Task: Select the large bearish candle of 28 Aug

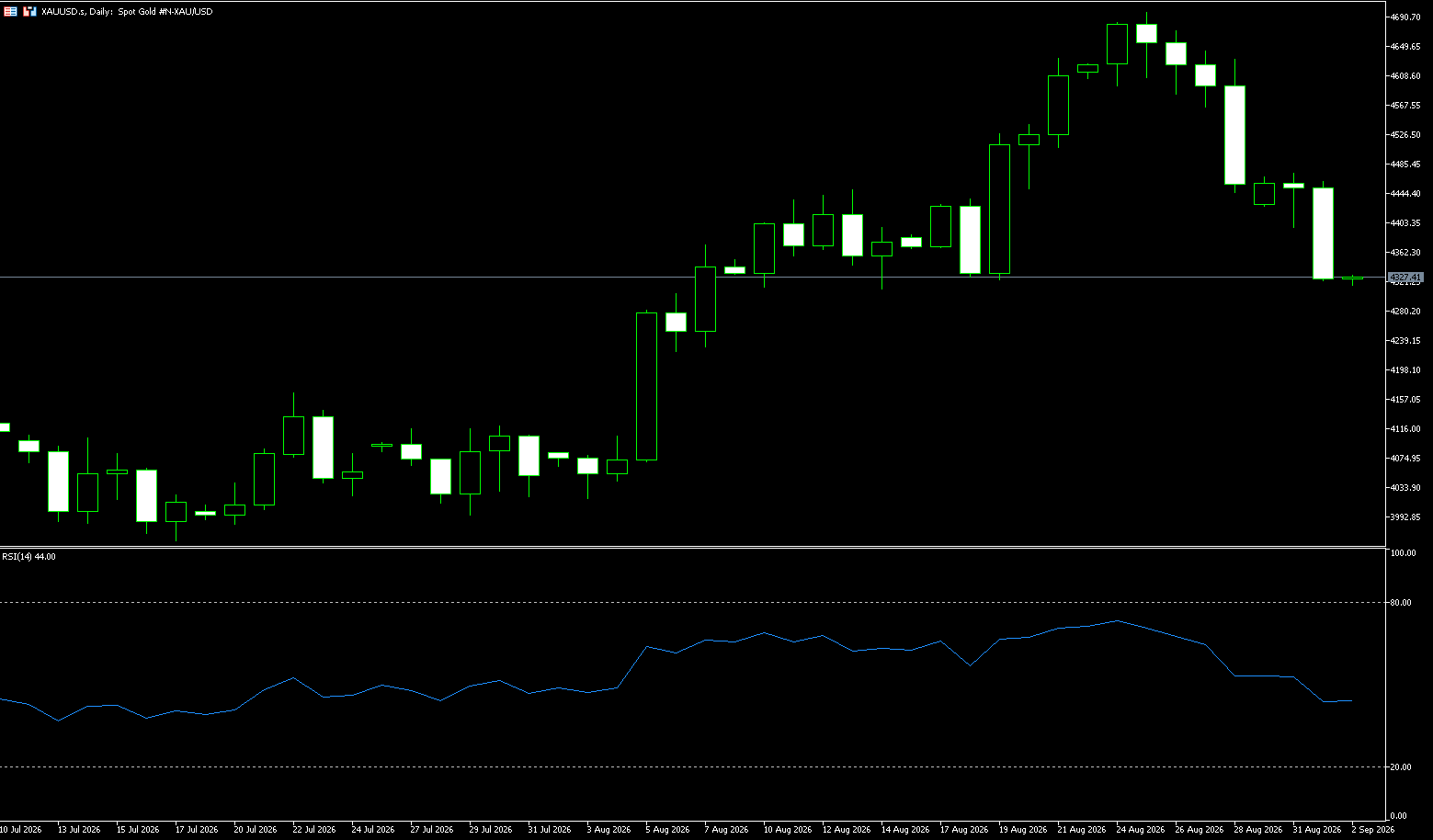Action: 1234,134
